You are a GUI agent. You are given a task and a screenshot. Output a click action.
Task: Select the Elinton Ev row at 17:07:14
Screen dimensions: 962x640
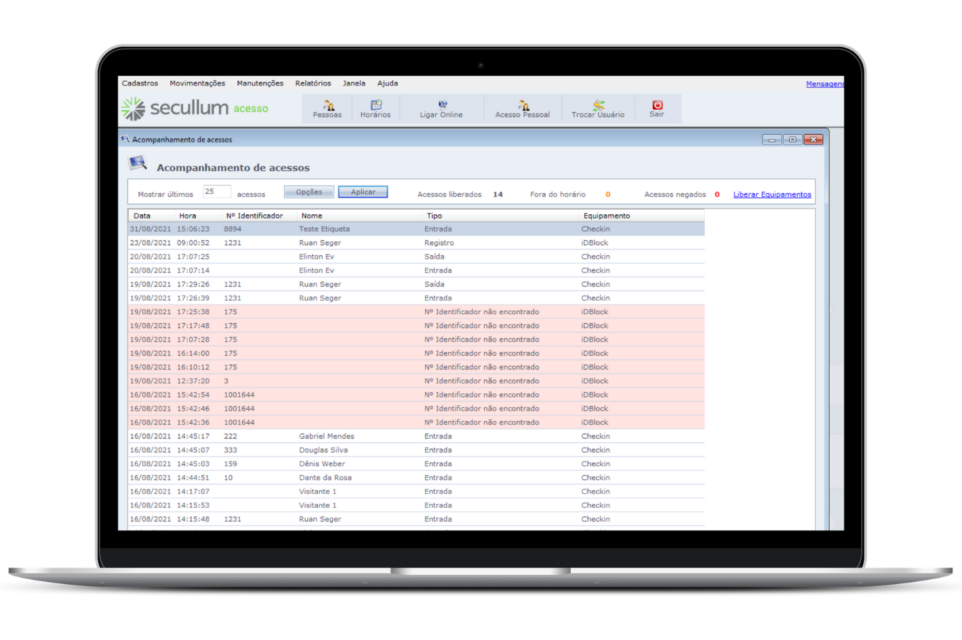[x=417, y=271]
